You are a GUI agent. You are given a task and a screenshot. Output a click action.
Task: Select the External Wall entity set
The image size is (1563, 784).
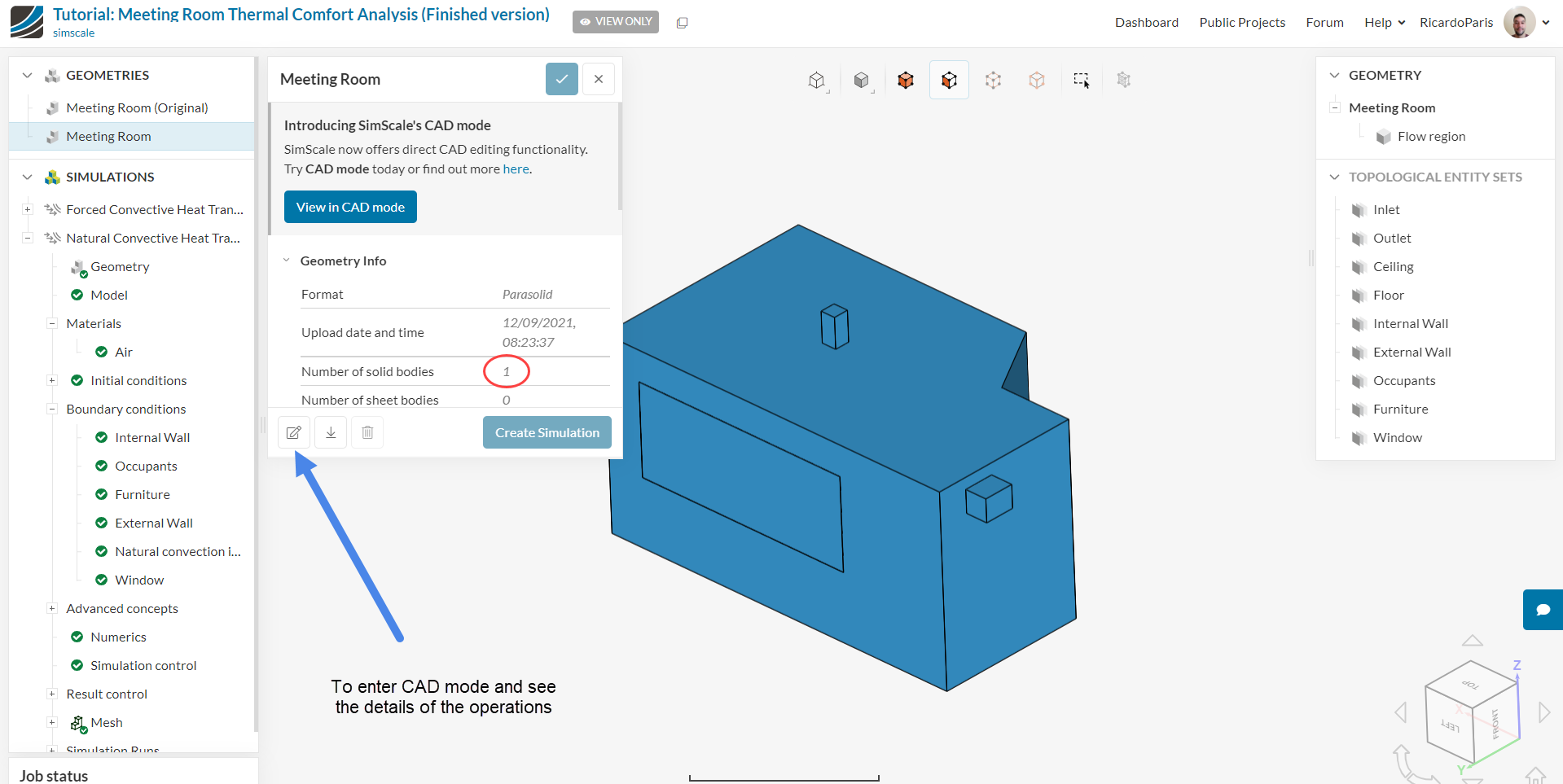[1412, 352]
